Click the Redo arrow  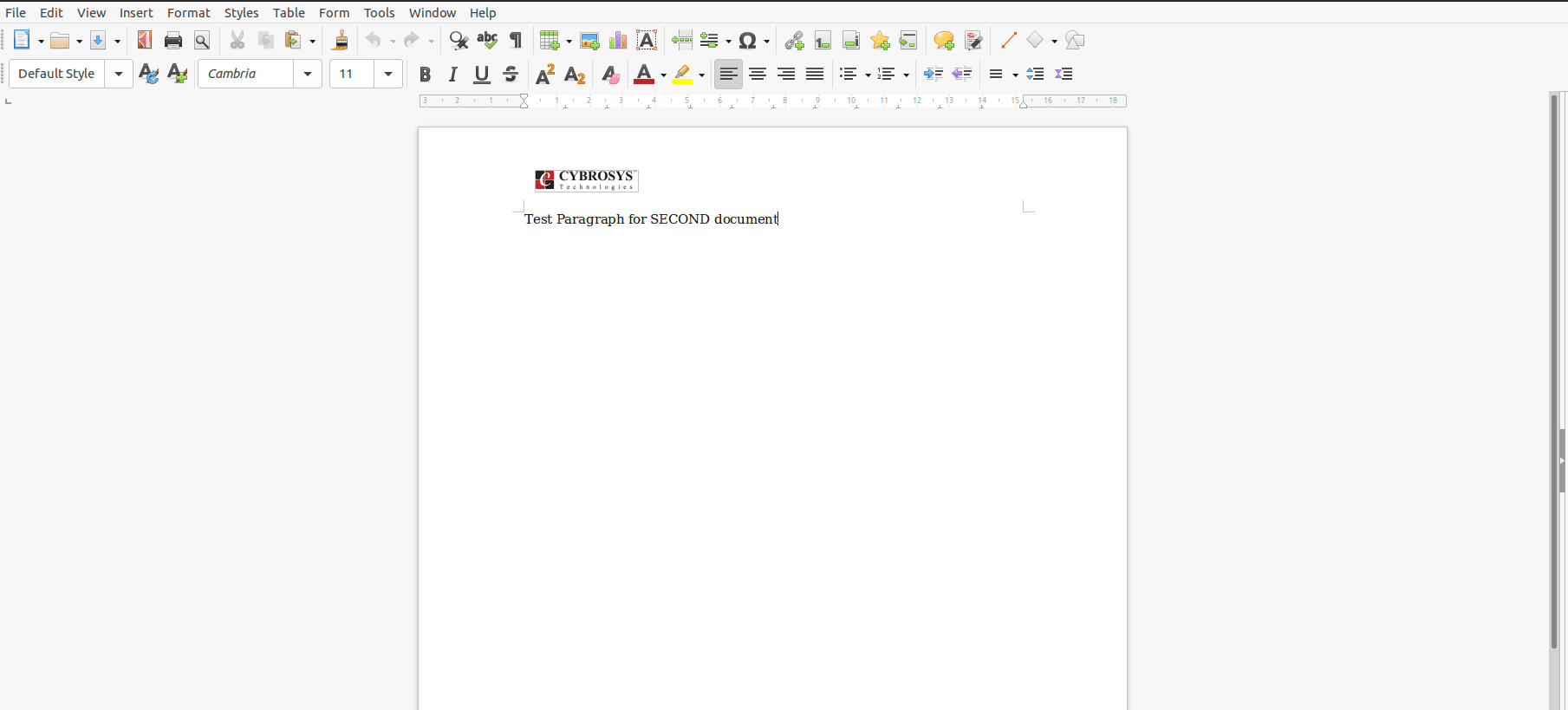(411, 40)
